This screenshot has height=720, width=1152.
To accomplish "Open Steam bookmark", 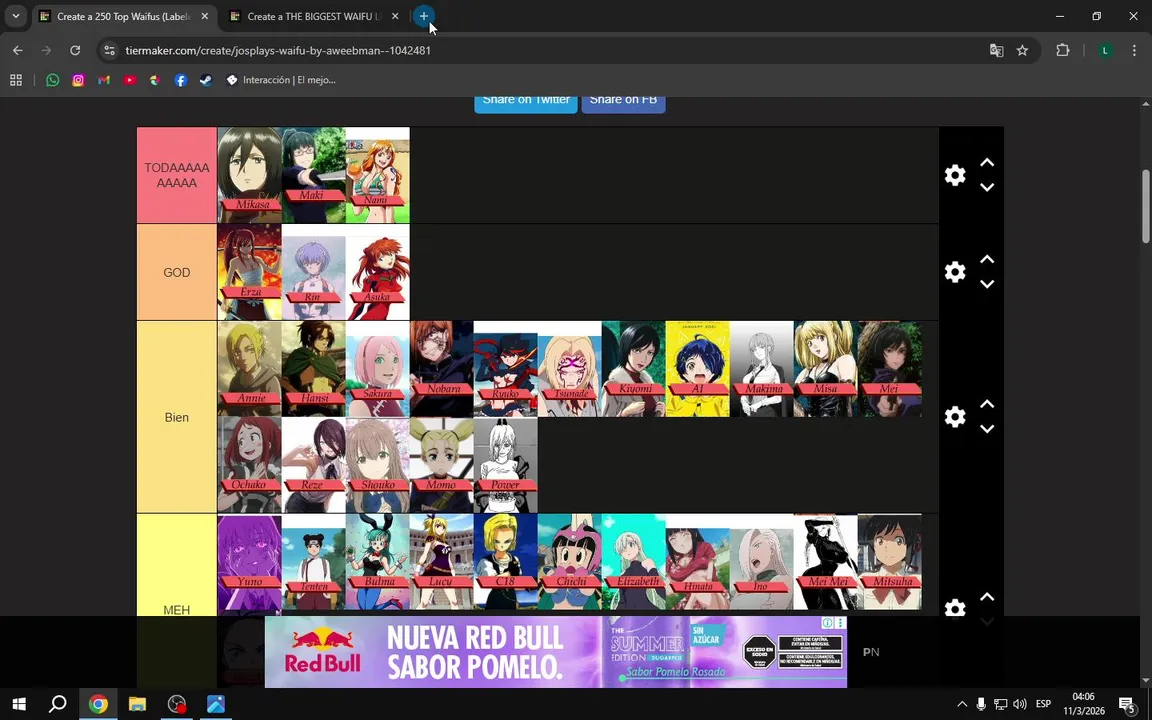I will click(206, 80).
